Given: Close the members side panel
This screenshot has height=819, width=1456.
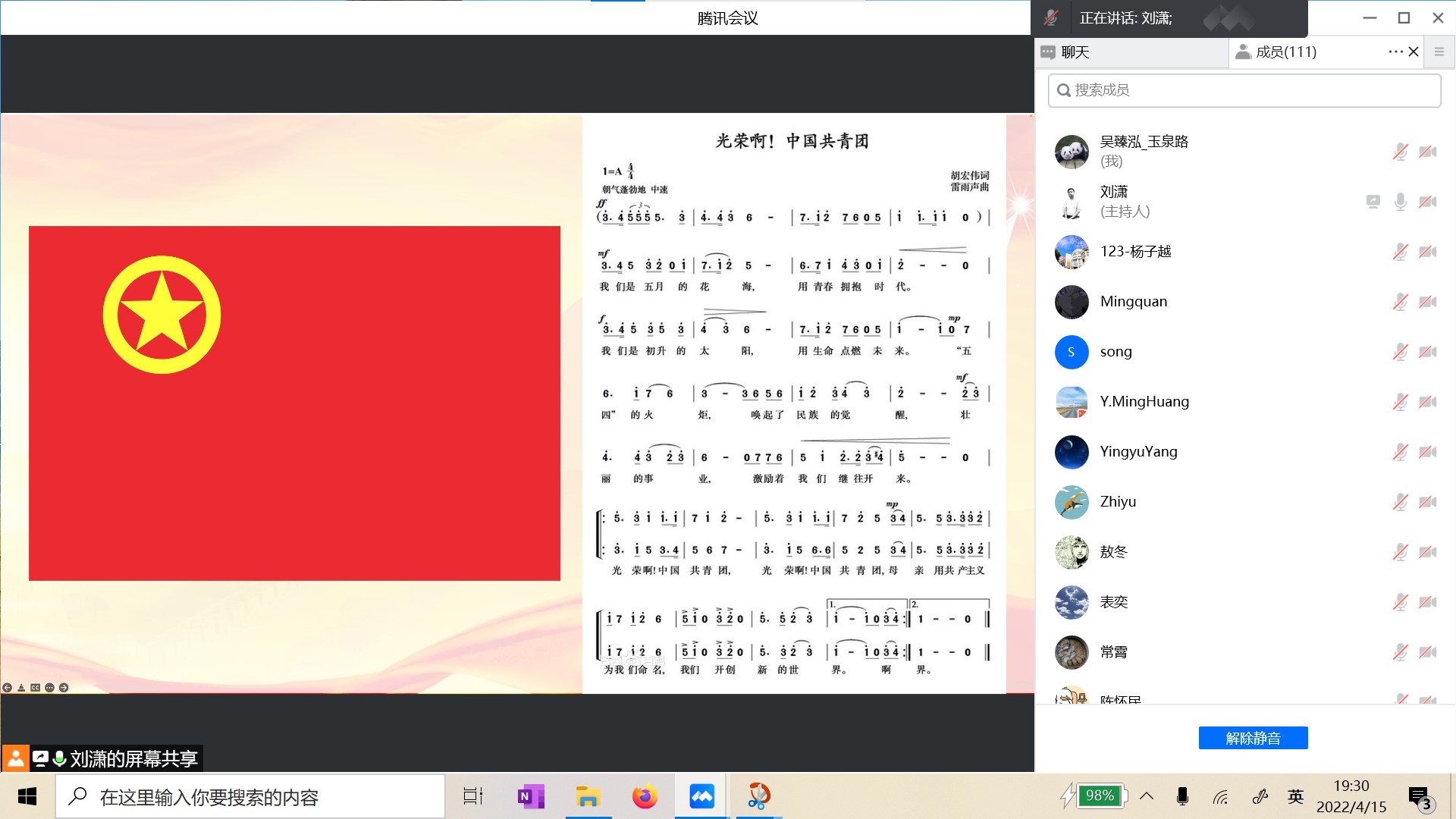Looking at the screenshot, I should click(x=1414, y=52).
